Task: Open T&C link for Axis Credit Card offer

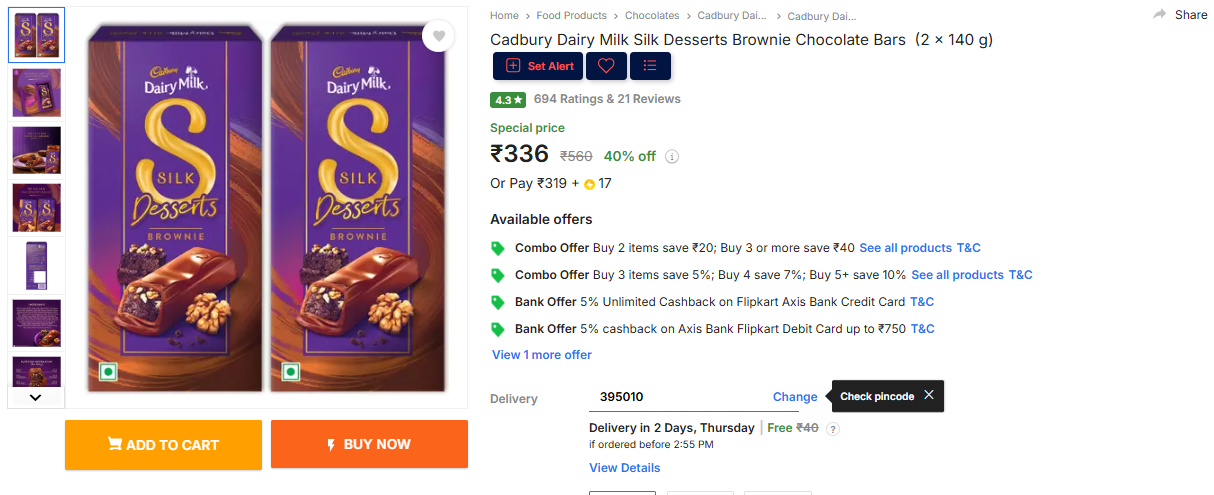Action: (x=922, y=302)
